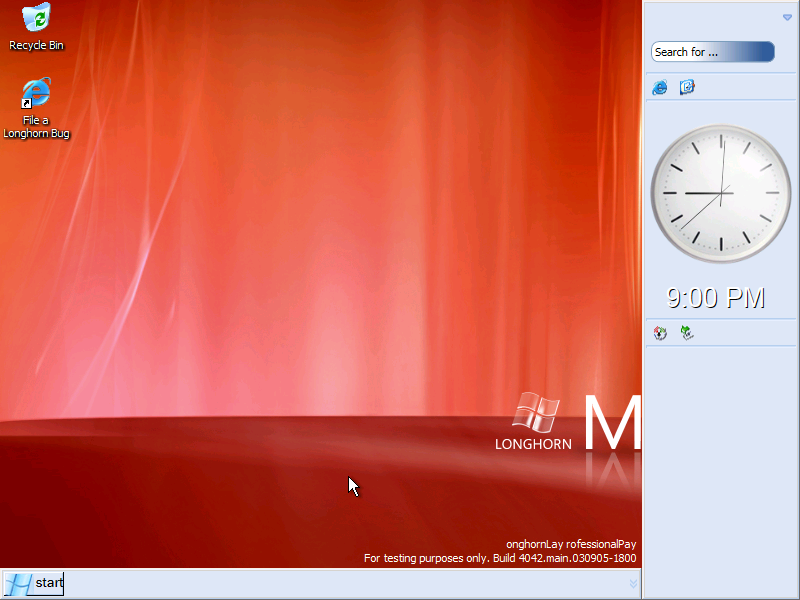Click the colorful sync wheel icon below the clock

point(660,333)
